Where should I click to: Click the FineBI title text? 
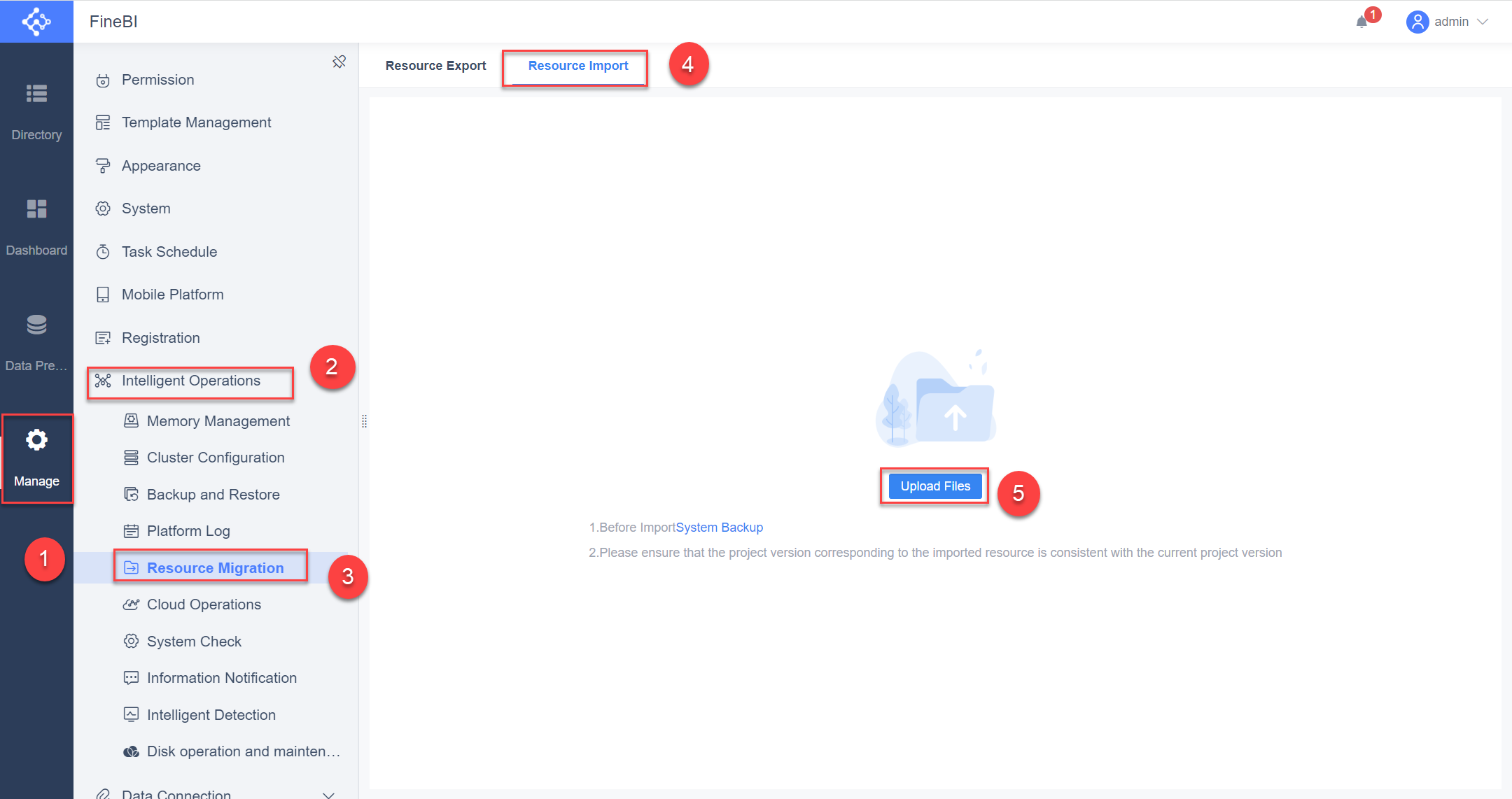(x=113, y=22)
